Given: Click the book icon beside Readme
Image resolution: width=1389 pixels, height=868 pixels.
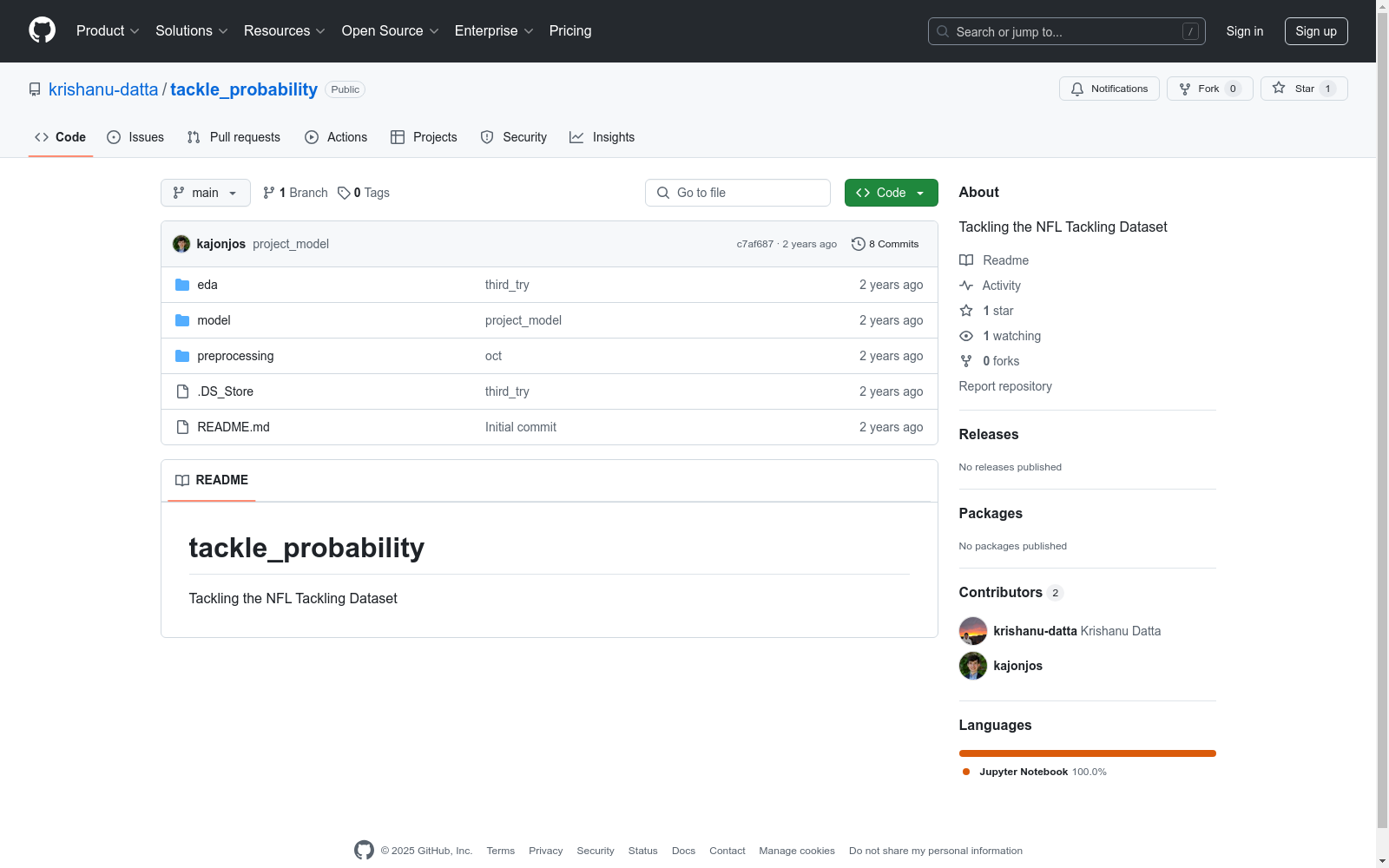Looking at the screenshot, I should pos(966,260).
